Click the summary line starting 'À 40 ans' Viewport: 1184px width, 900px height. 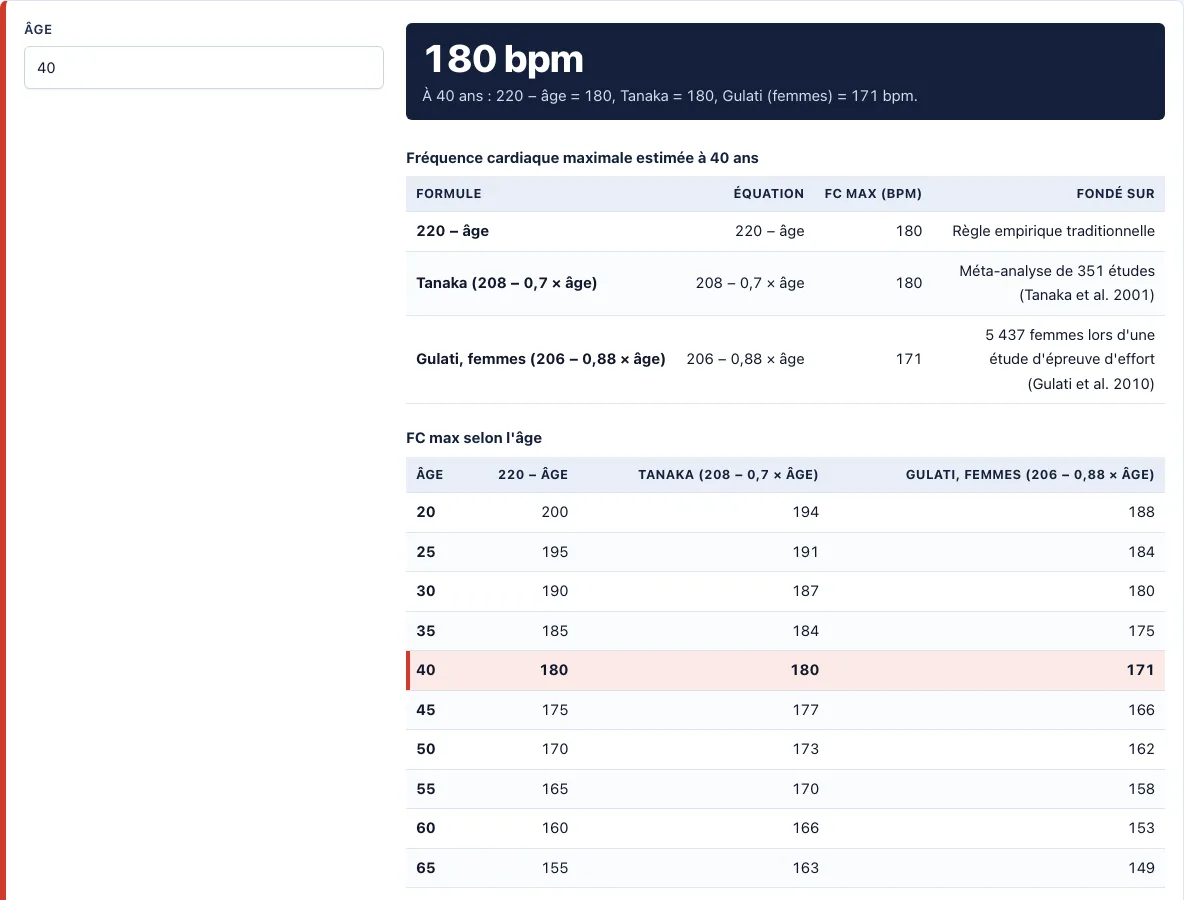coord(670,96)
